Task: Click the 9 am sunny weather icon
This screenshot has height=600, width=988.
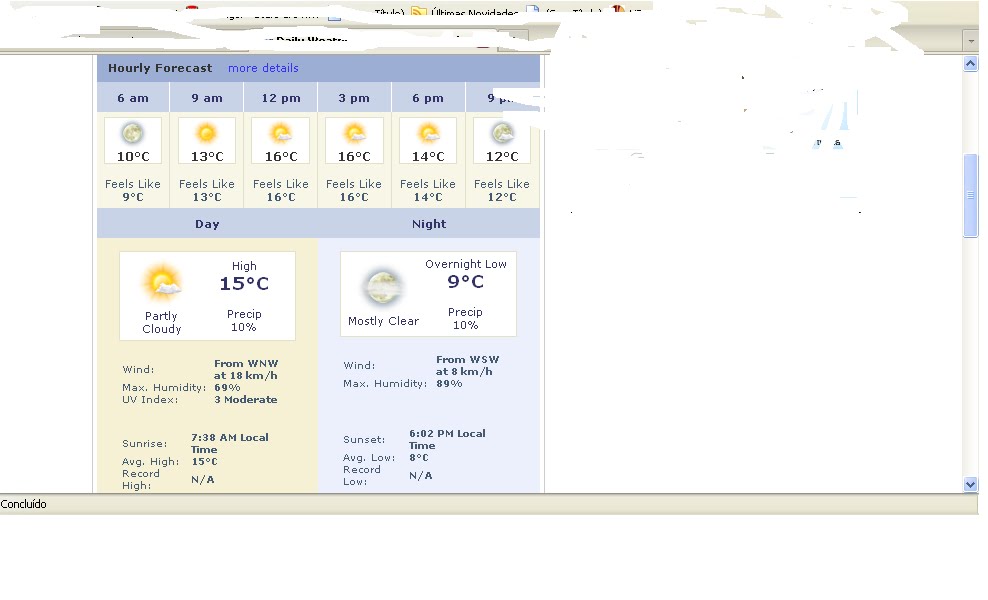Action: 207,134
